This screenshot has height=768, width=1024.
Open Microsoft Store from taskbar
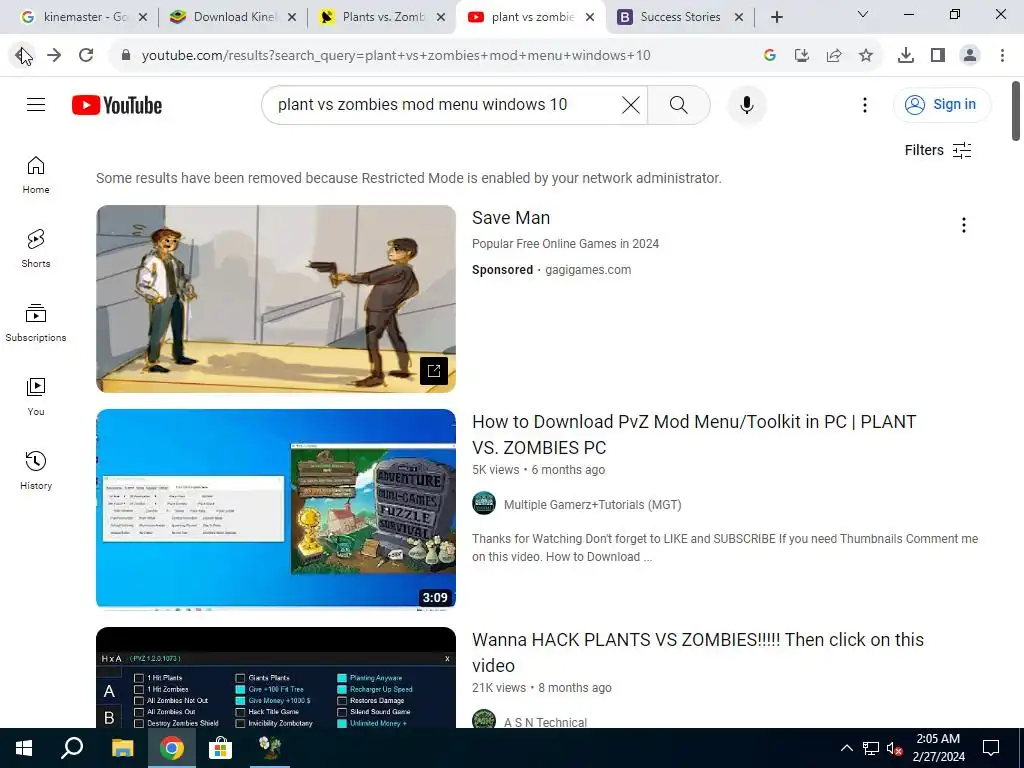(220, 748)
